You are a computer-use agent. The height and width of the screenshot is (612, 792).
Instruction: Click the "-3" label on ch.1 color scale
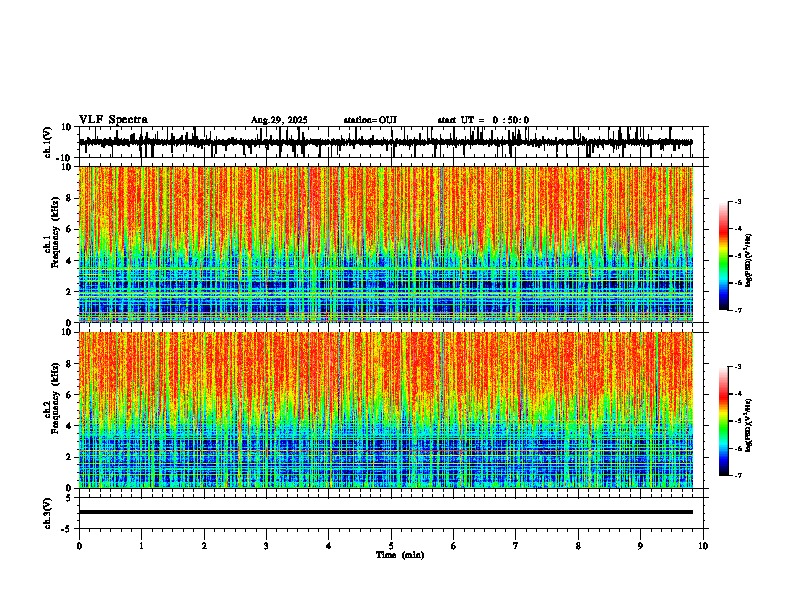[x=738, y=201]
